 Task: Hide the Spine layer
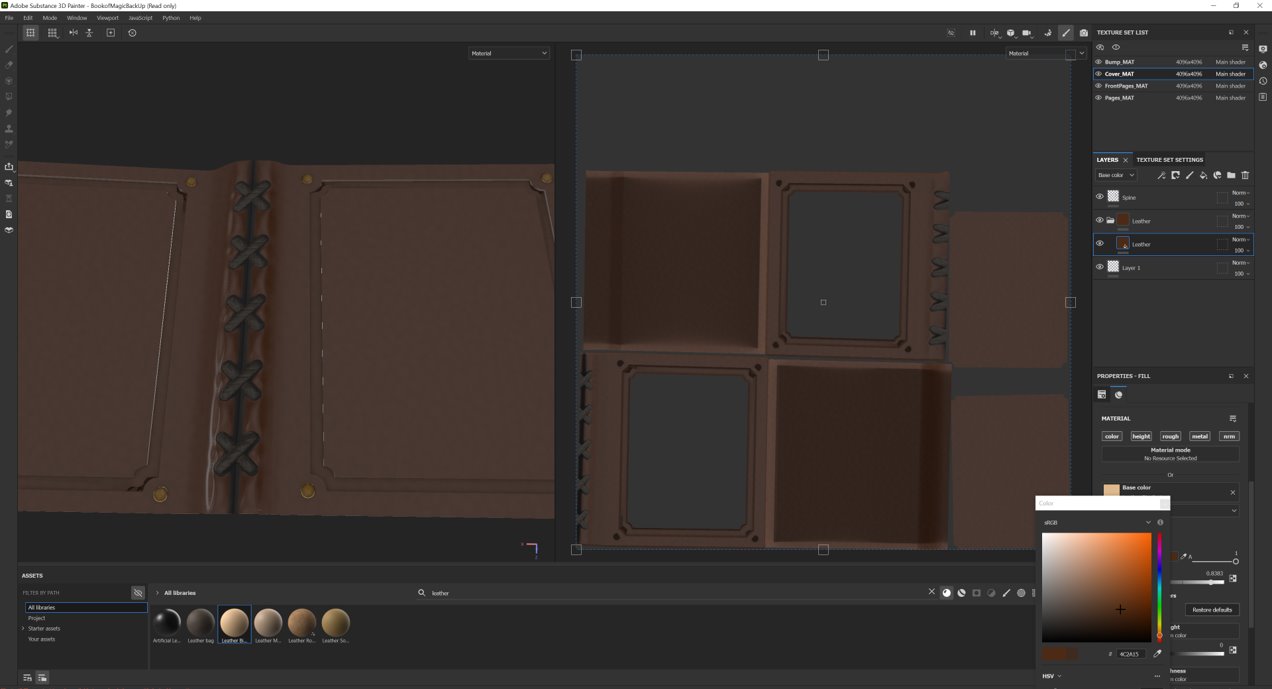pyautogui.click(x=1099, y=197)
